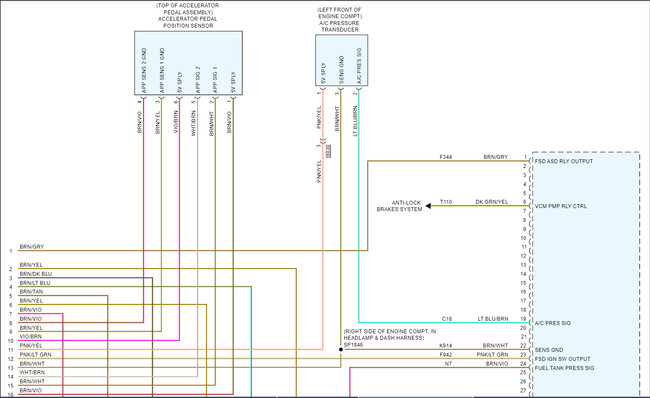Select circuit code F344
This screenshot has height=398, width=650.
click(446, 157)
